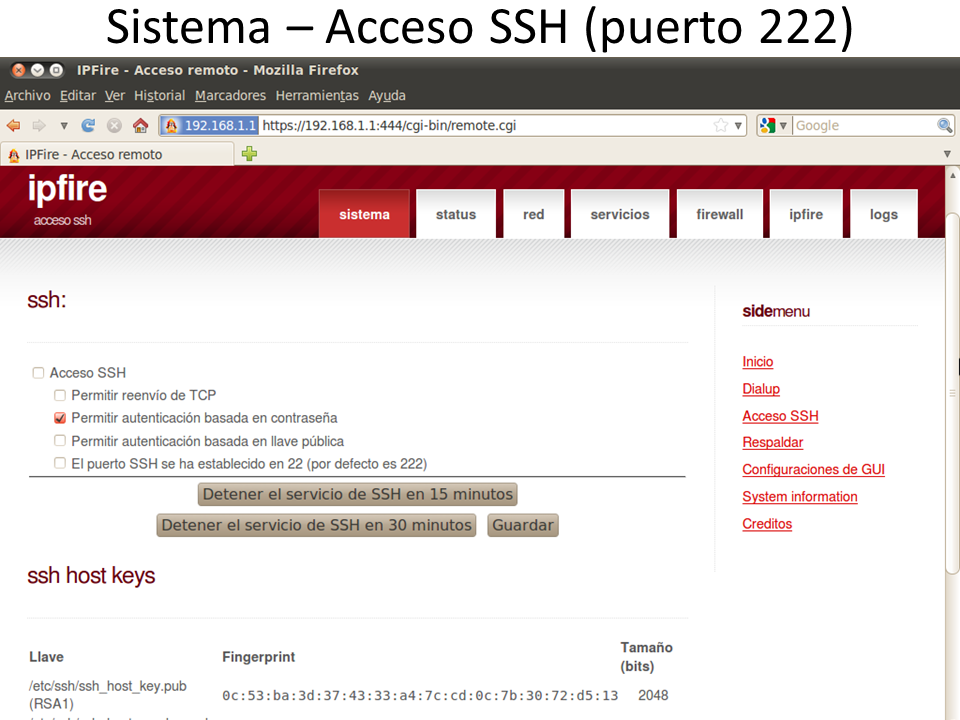960x720 pixels.
Task: Open a new tab with the plus icon
Action: [249, 154]
